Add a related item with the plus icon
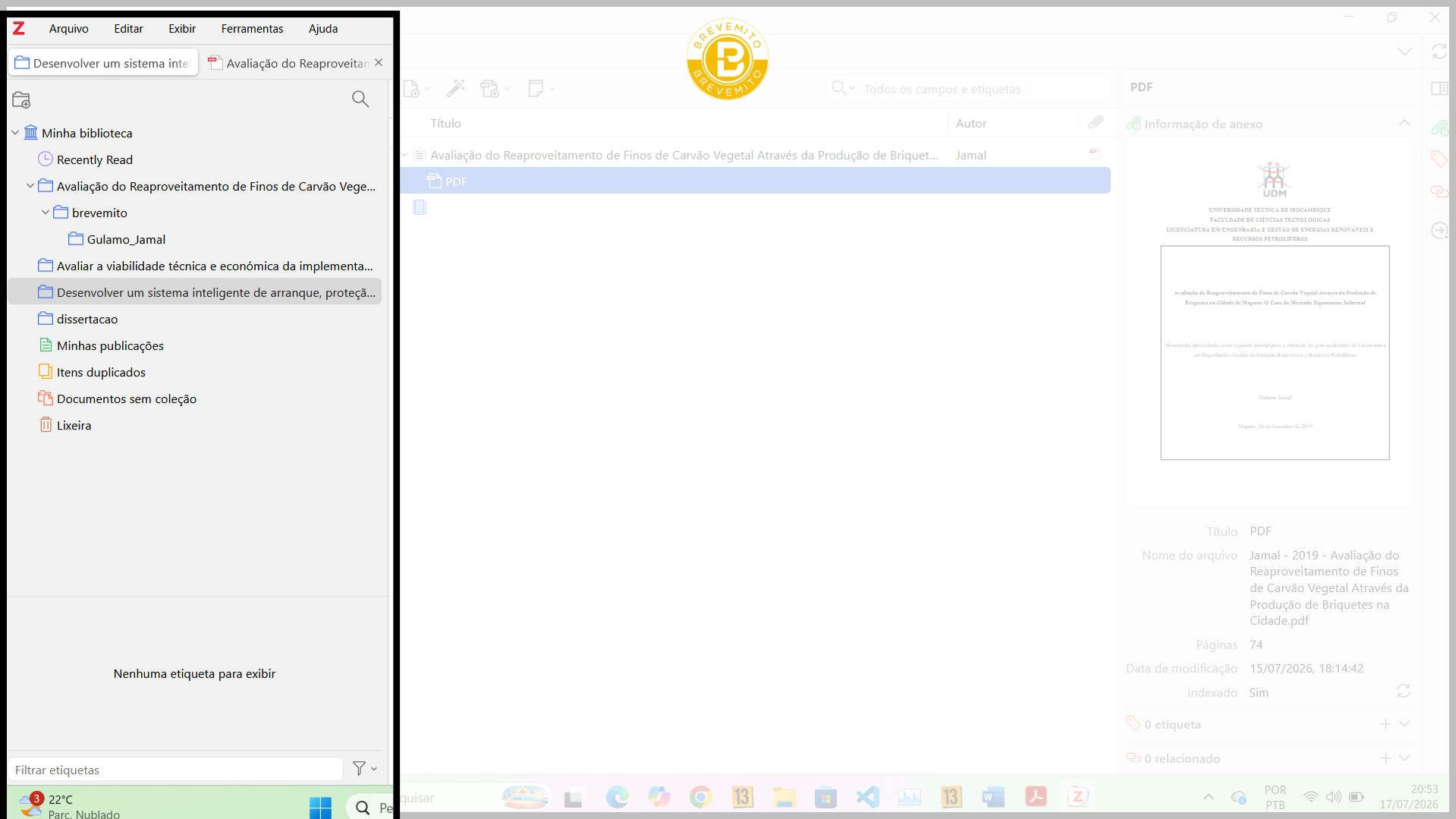Image resolution: width=1456 pixels, height=819 pixels. (x=1385, y=758)
